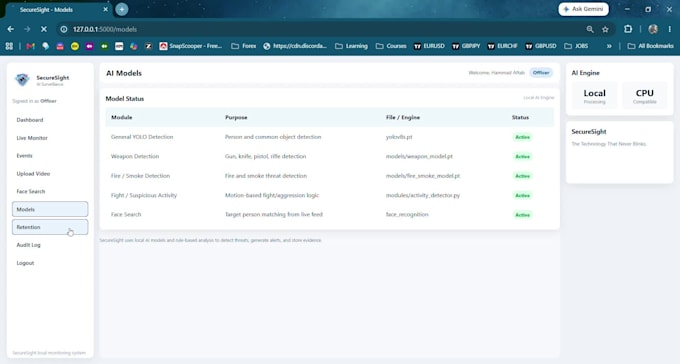Open the Gmail bookmark icon

click(30, 46)
